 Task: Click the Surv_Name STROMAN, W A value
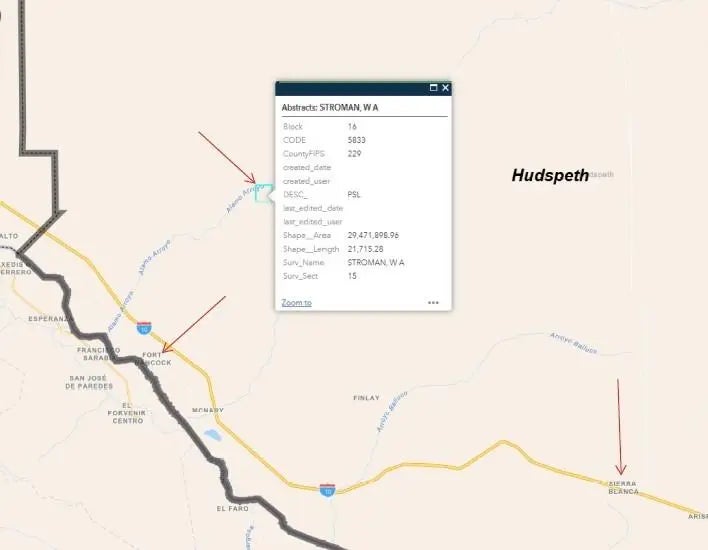pyautogui.click(x=376, y=262)
